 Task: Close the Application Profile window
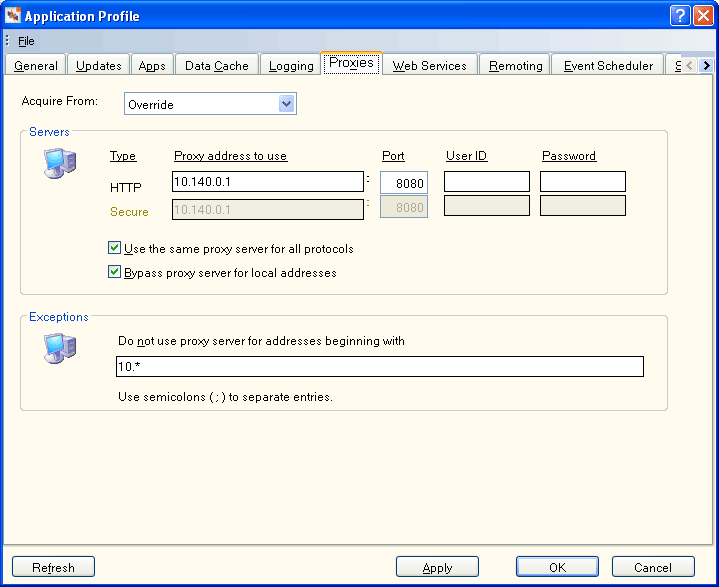point(703,16)
